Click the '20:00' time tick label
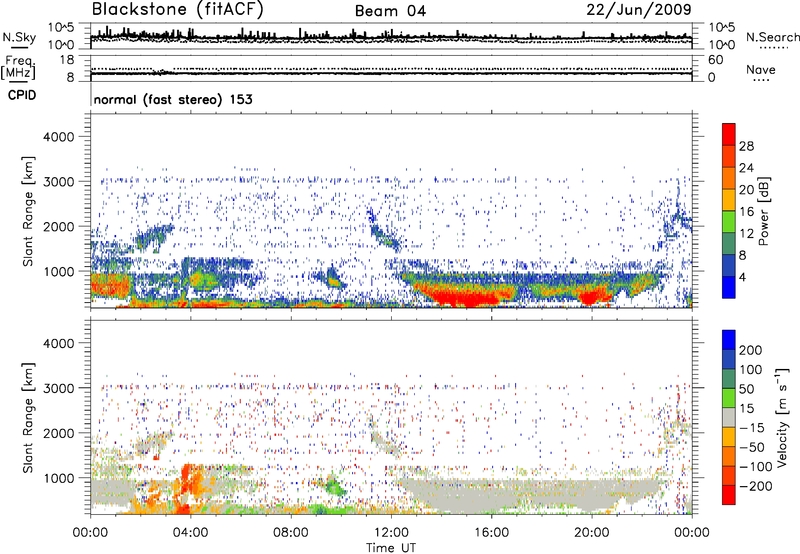This screenshot has height=554, width=800. click(591, 533)
